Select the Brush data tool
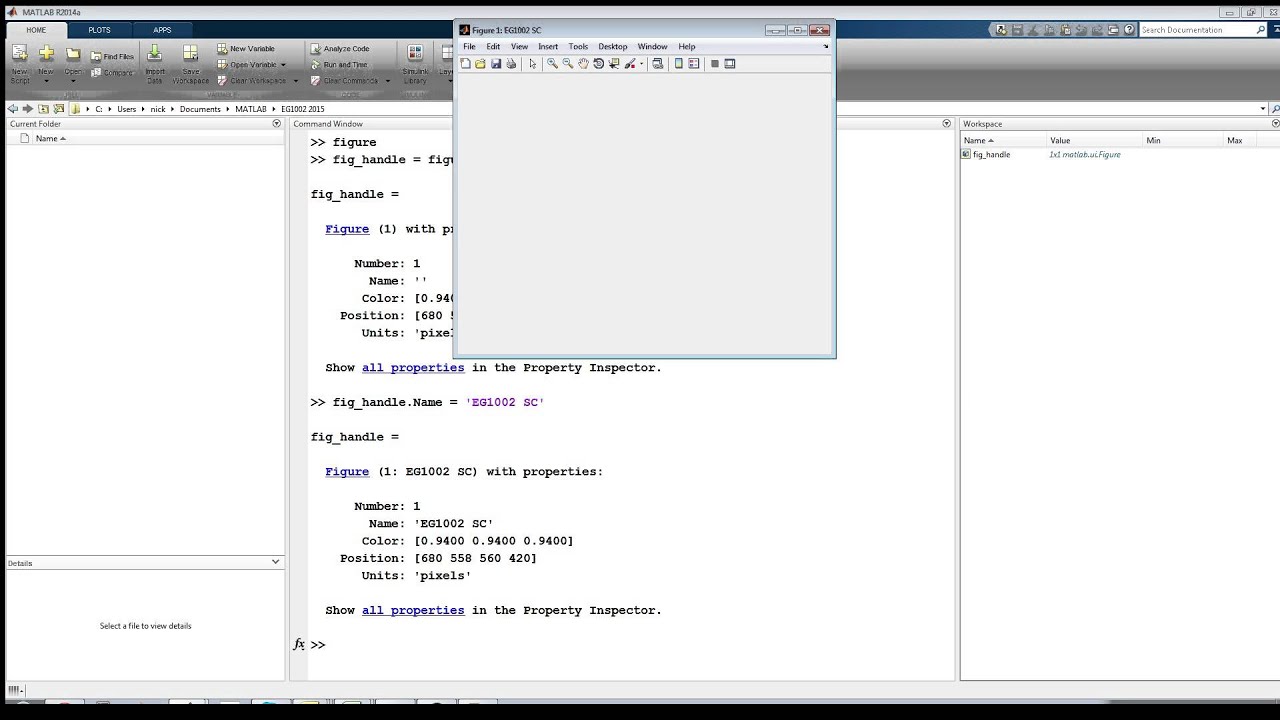 630,64
